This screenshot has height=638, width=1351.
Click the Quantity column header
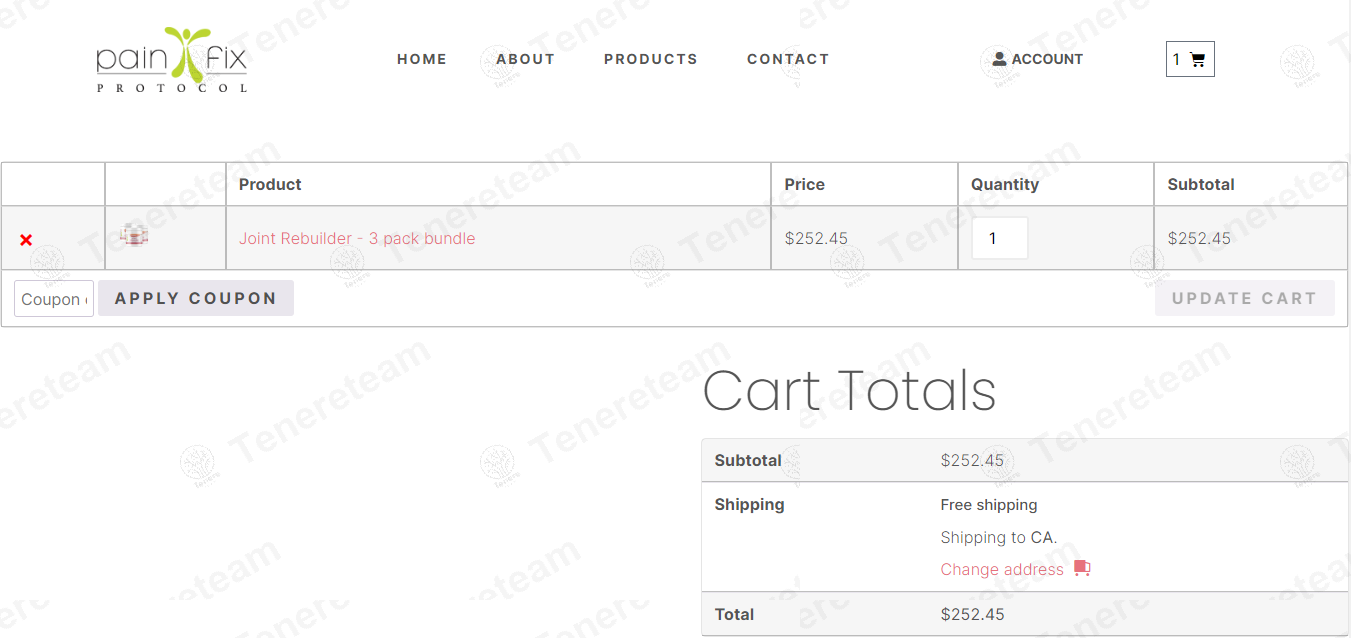(1005, 184)
